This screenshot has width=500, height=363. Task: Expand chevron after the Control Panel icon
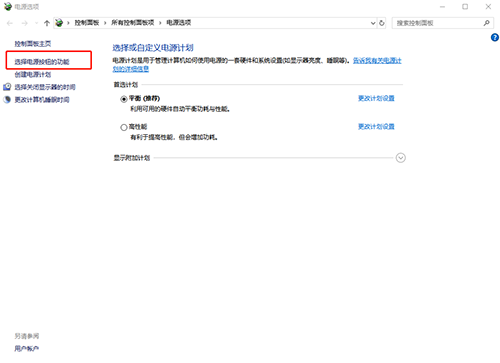click(x=68, y=23)
